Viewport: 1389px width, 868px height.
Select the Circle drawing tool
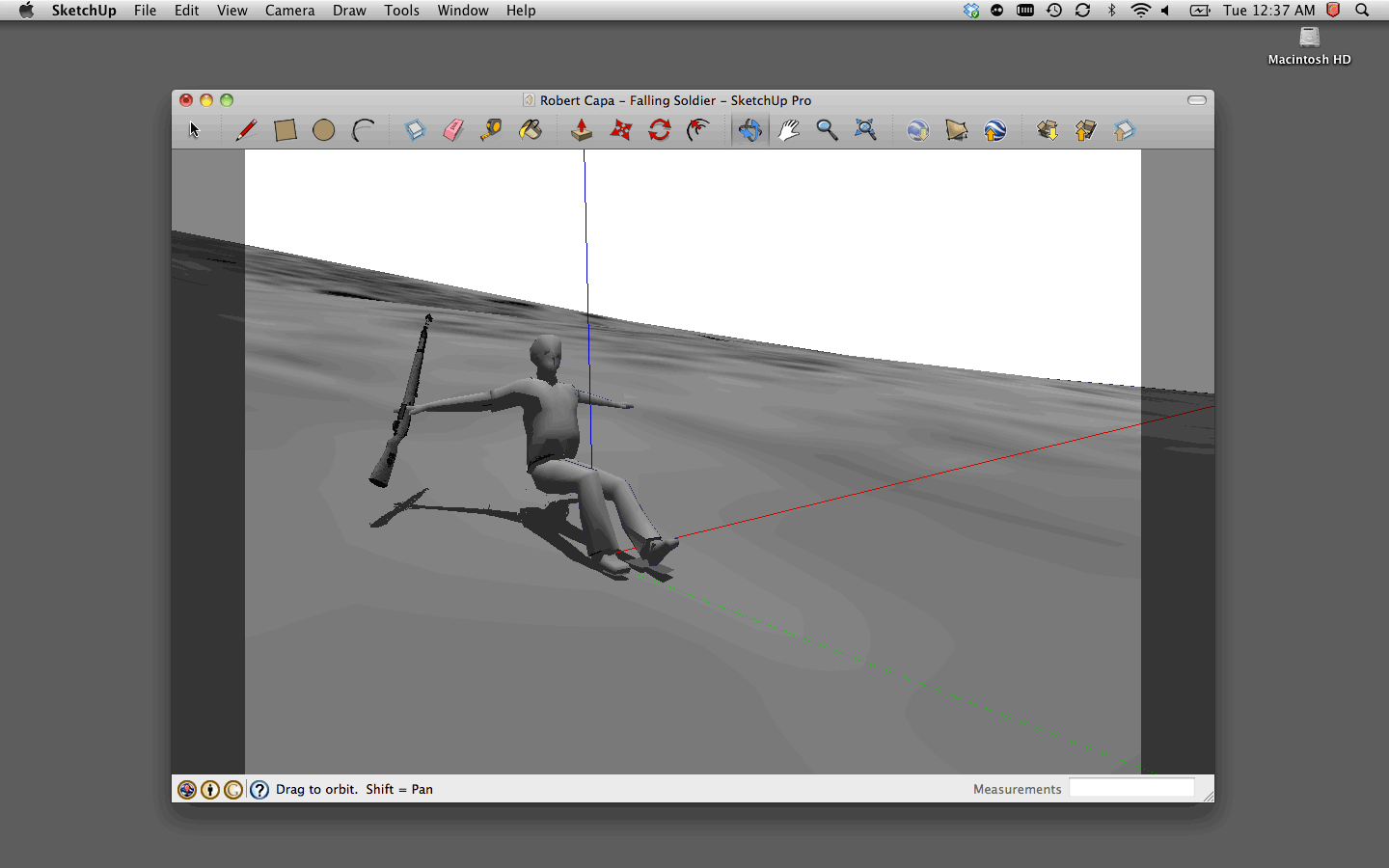(x=323, y=130)
